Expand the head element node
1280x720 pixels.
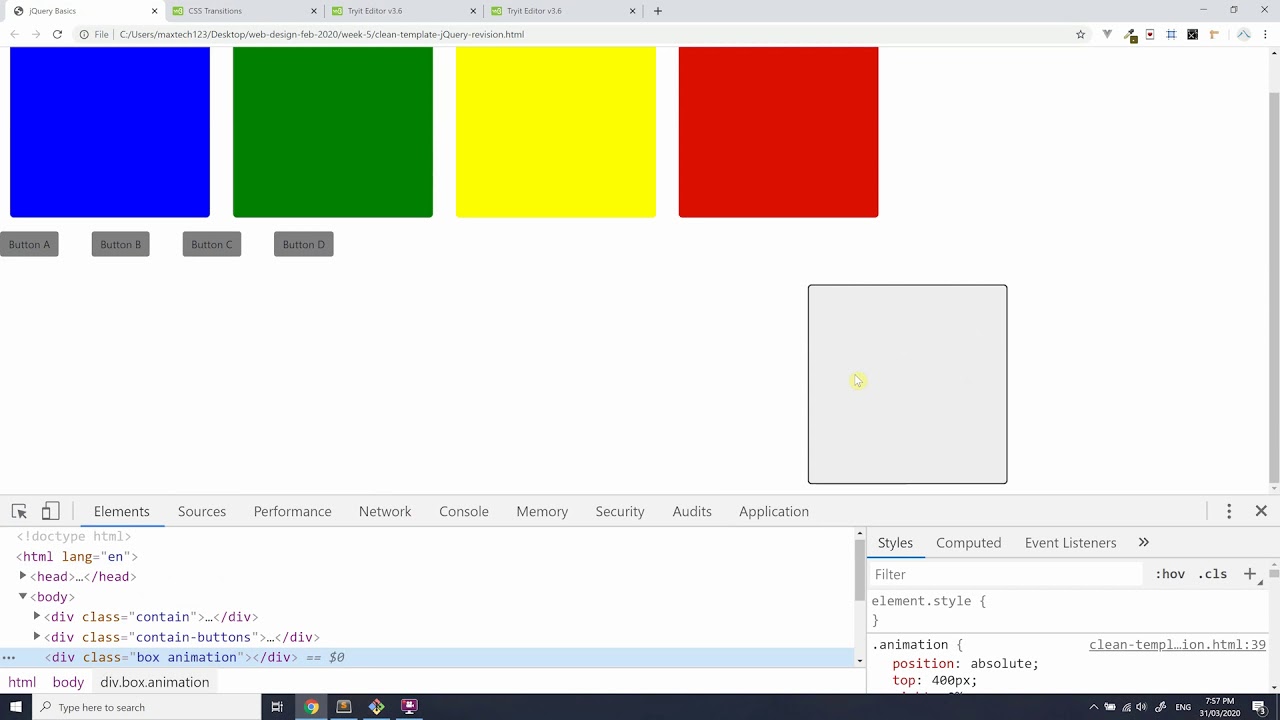pos(23,576)
